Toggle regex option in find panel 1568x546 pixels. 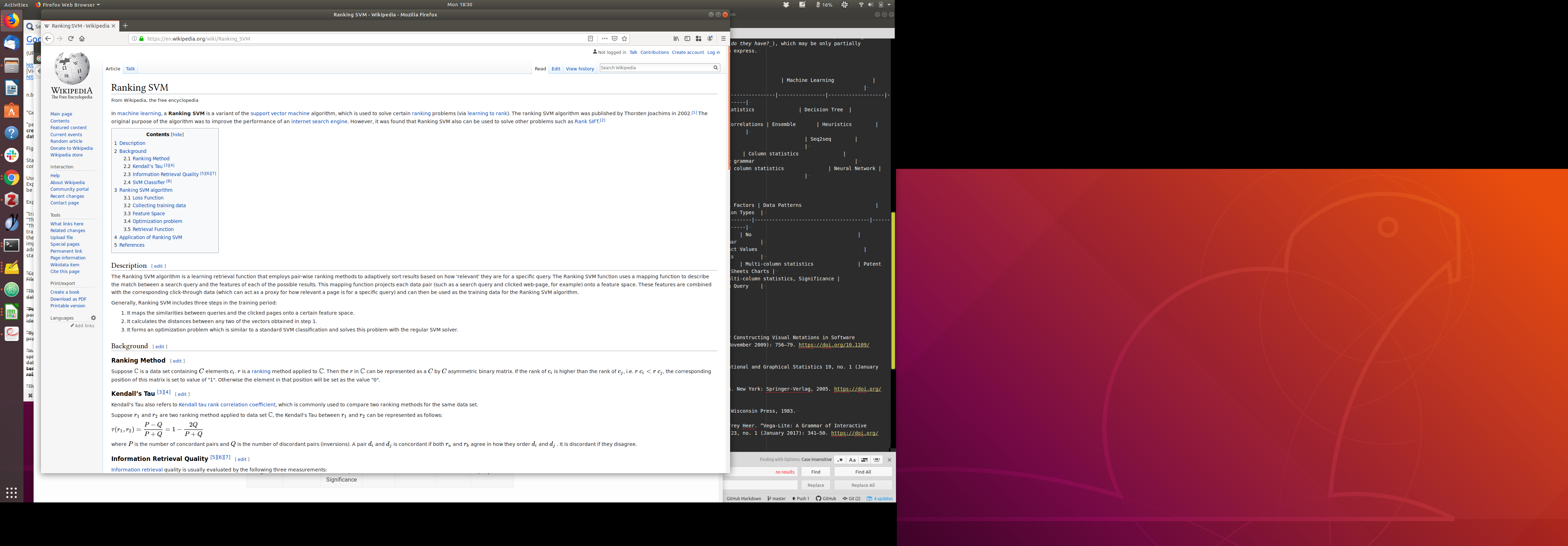(840, 460)
